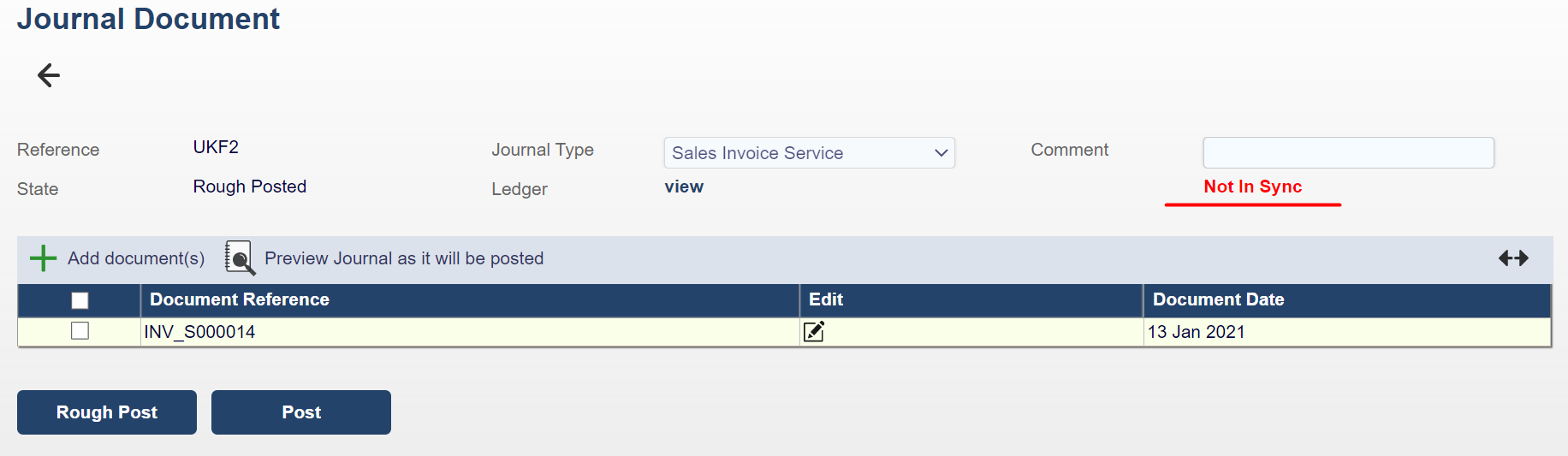The width and height of the screenshot is (1568, 456).
Task: Click the 13 Jan 2021 date cell
Action: [x=1196, y=332]
